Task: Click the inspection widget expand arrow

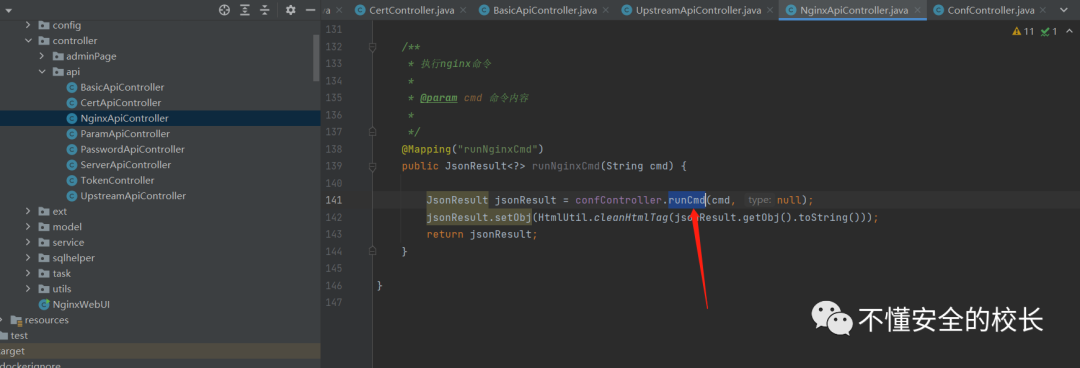Action: click(1070, 32)
